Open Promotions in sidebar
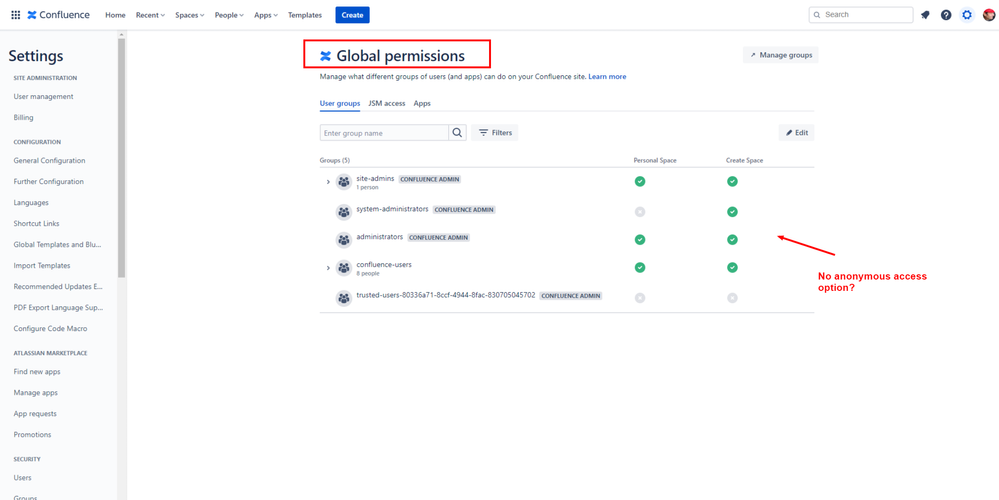This screenshot has height=500, width=999. pyautogui.click(x=32, y=434)
